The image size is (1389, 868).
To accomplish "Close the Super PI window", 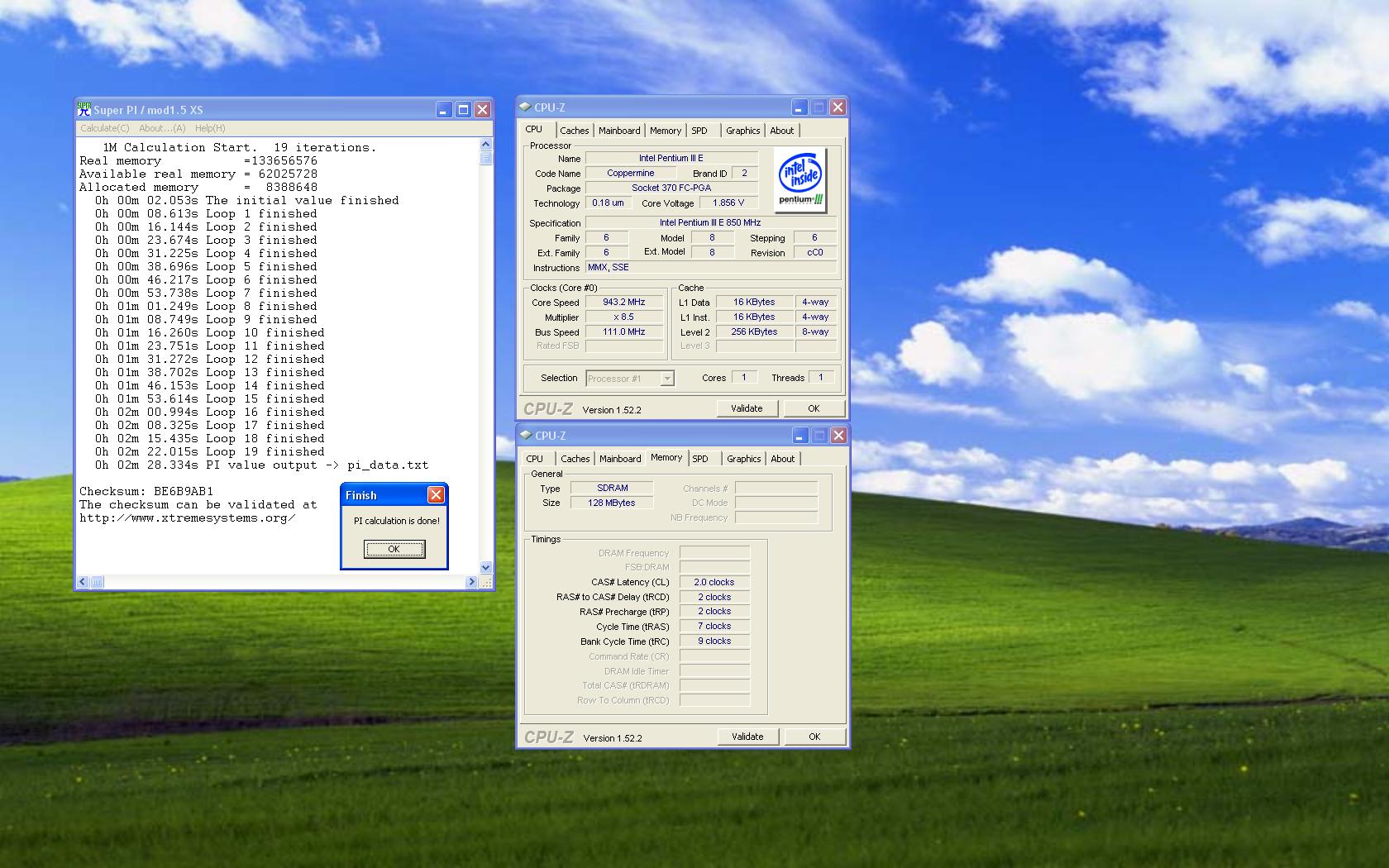I will coord(482,109).
